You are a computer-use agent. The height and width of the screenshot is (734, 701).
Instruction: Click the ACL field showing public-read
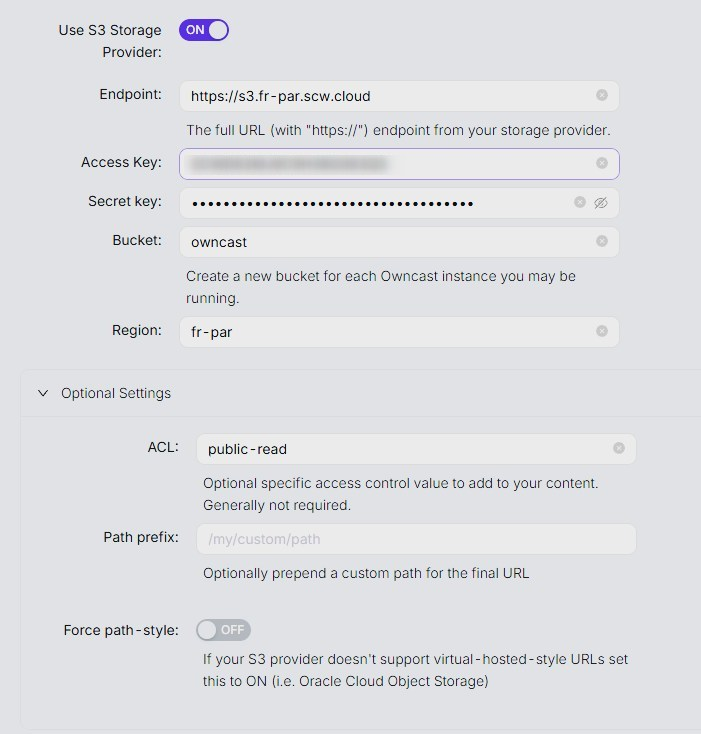point(400,449)
